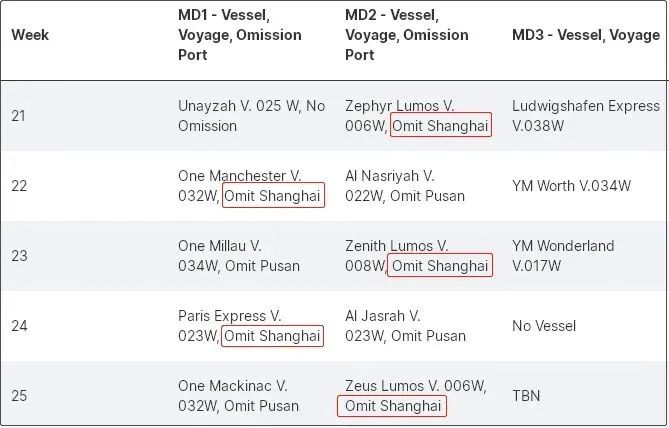The width and height of the screenshot is (669, 428).
Task: Click the Unayzah V. 025 W cell
Action: pos(251,116)
